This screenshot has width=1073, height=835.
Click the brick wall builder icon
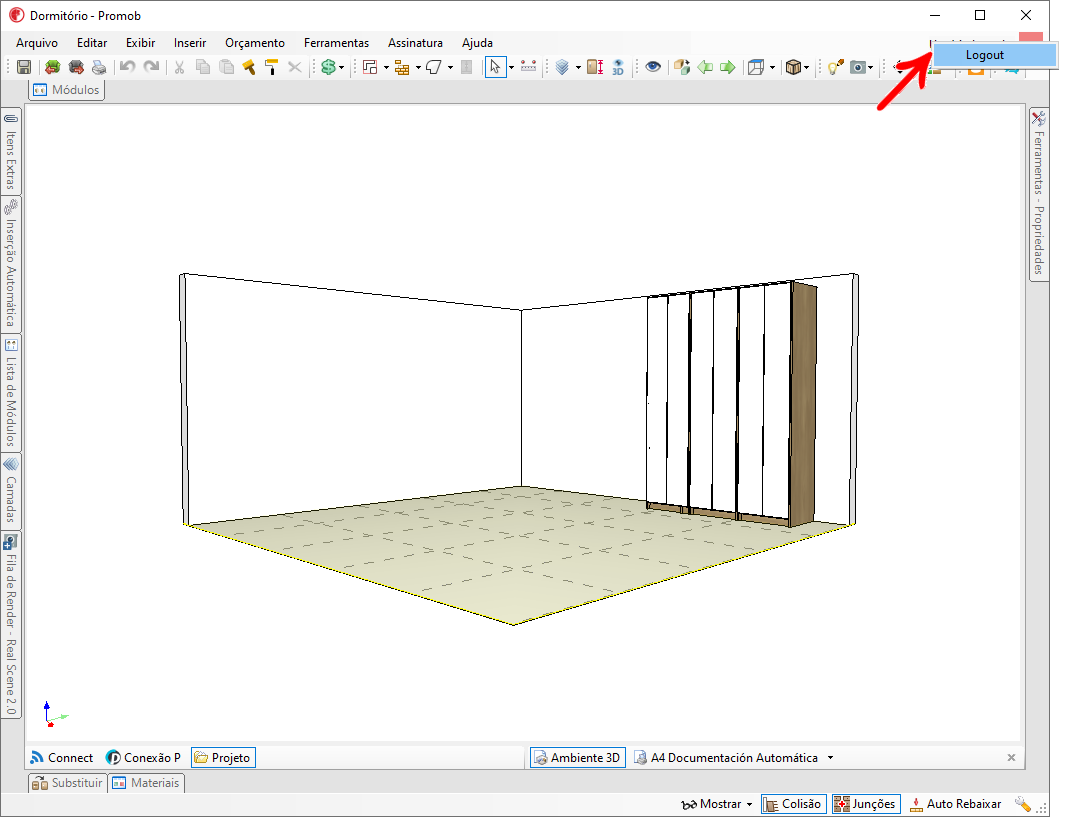coord(402,67)
